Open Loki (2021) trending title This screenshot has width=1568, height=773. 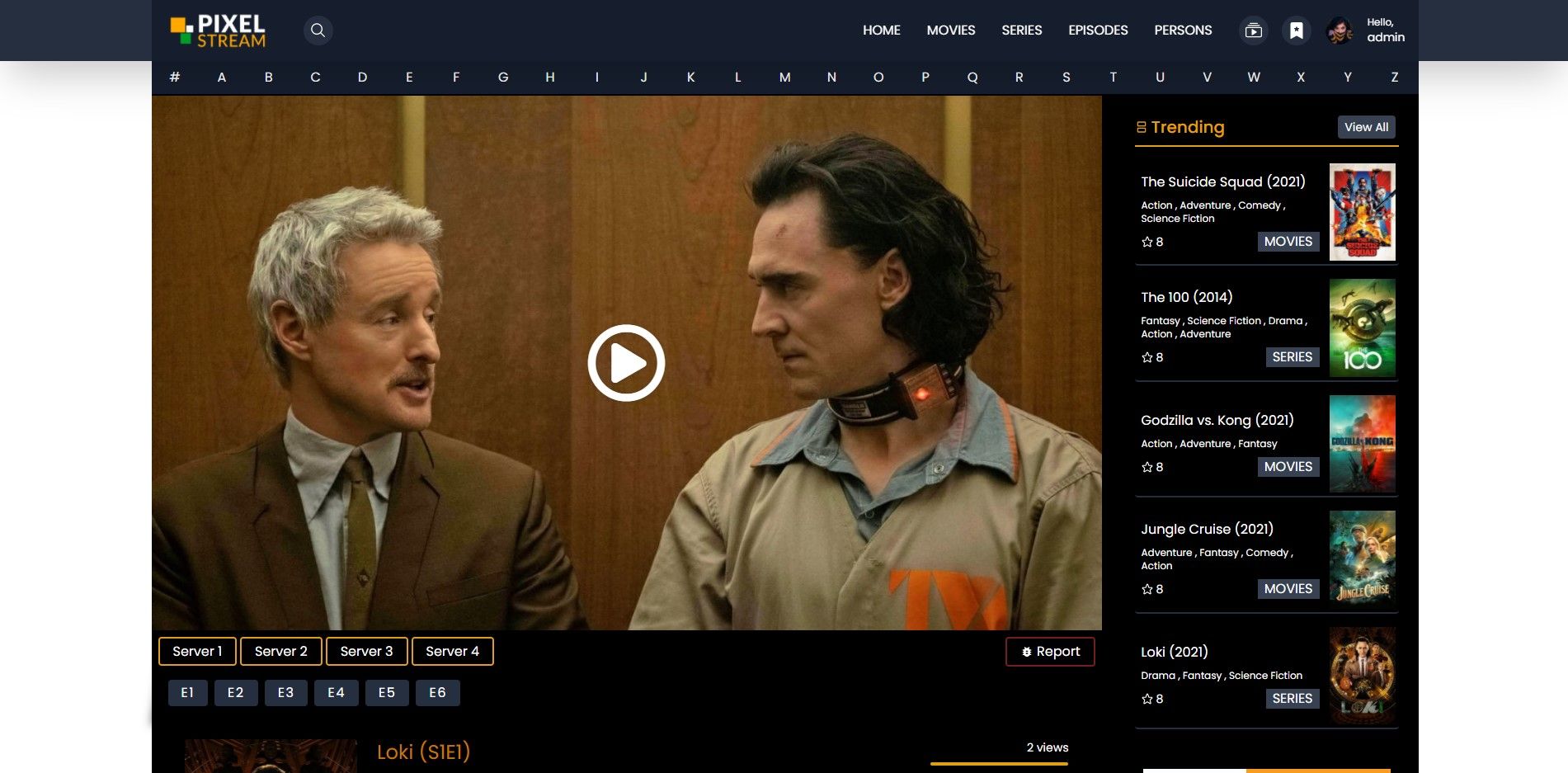tap(1175, 652)
